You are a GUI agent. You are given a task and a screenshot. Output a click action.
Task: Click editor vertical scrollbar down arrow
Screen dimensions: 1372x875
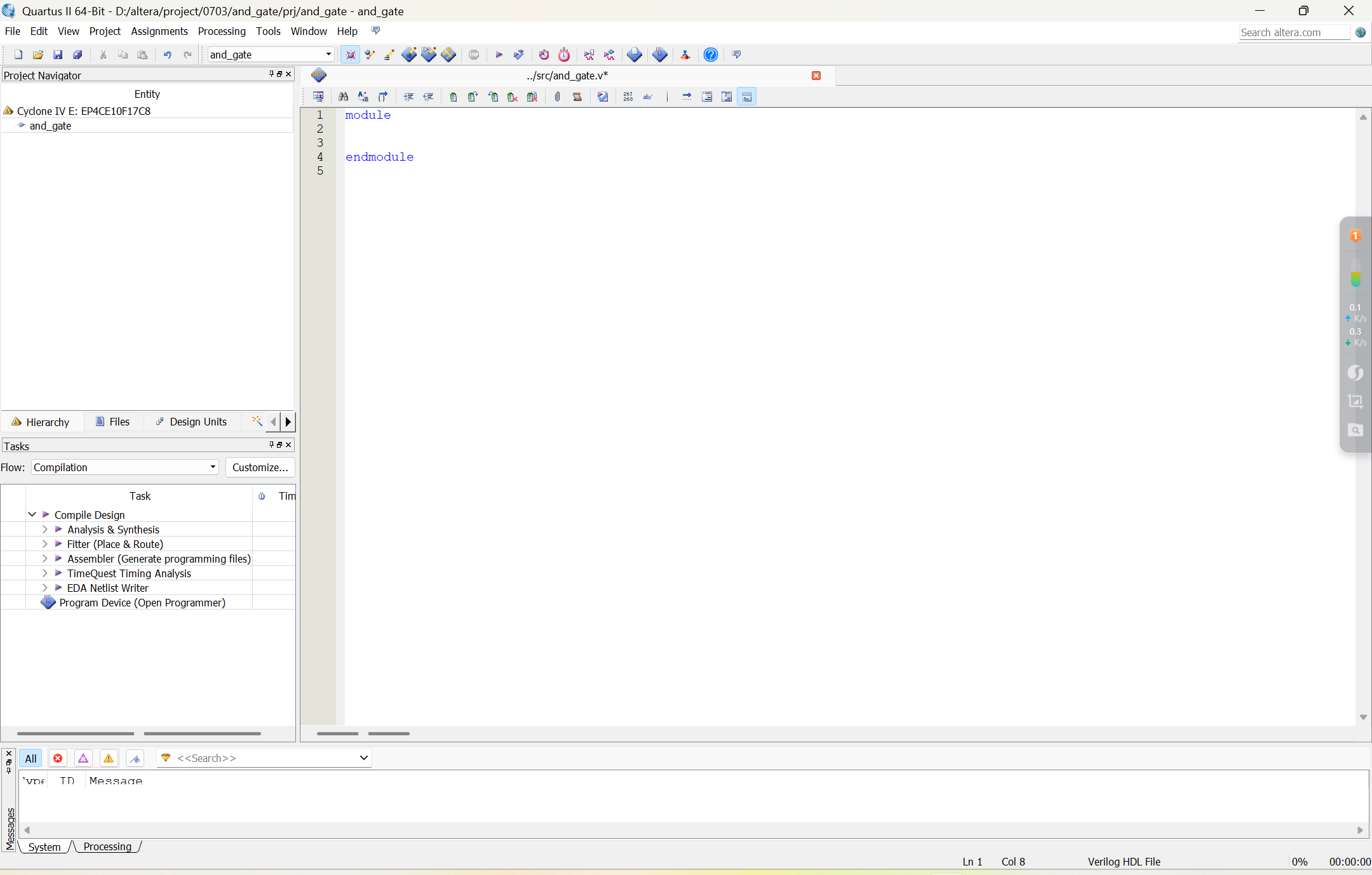coord(1363,717)
